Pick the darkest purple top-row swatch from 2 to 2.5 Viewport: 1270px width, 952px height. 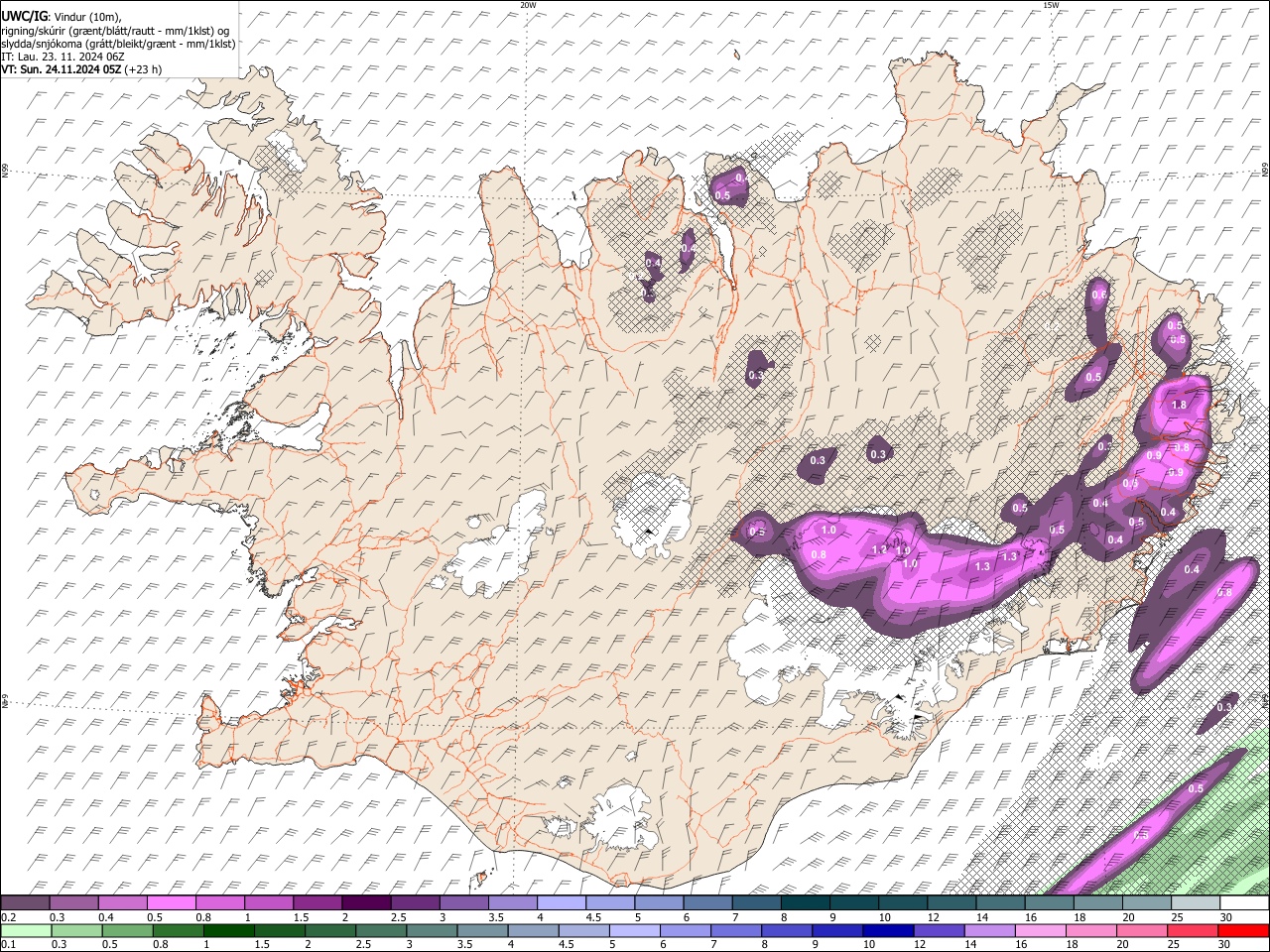click(x=366, y=902)
